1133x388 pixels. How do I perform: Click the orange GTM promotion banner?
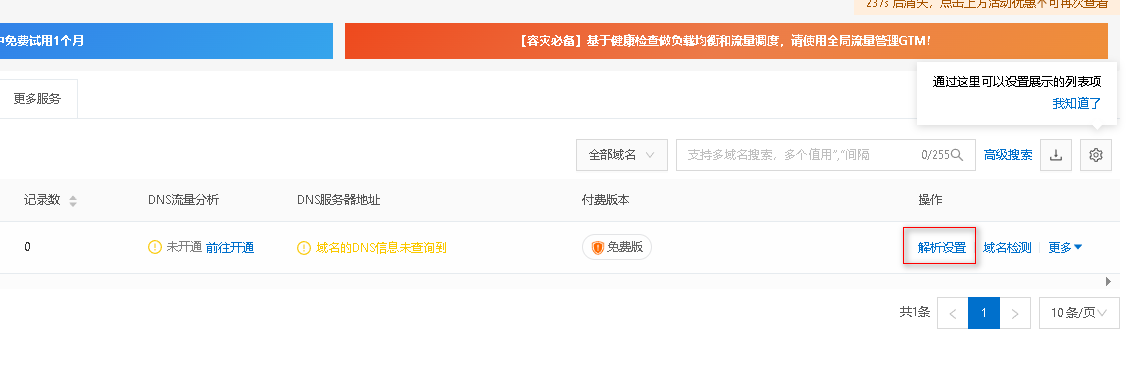coord(726,41)
